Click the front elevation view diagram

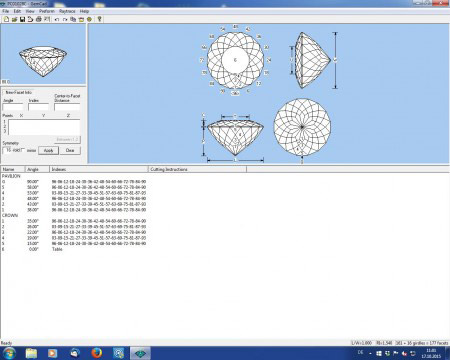pos(235,137)
